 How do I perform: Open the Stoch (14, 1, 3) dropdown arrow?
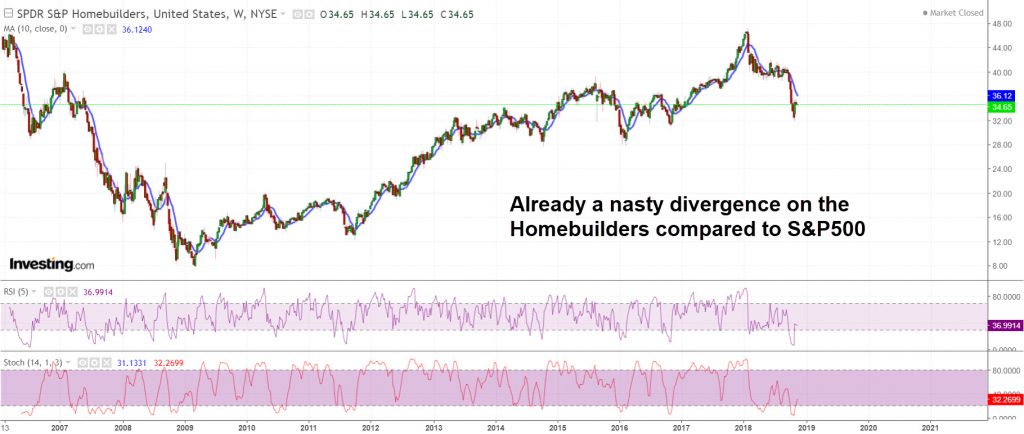pyautogui.click(x=68, y=362)
